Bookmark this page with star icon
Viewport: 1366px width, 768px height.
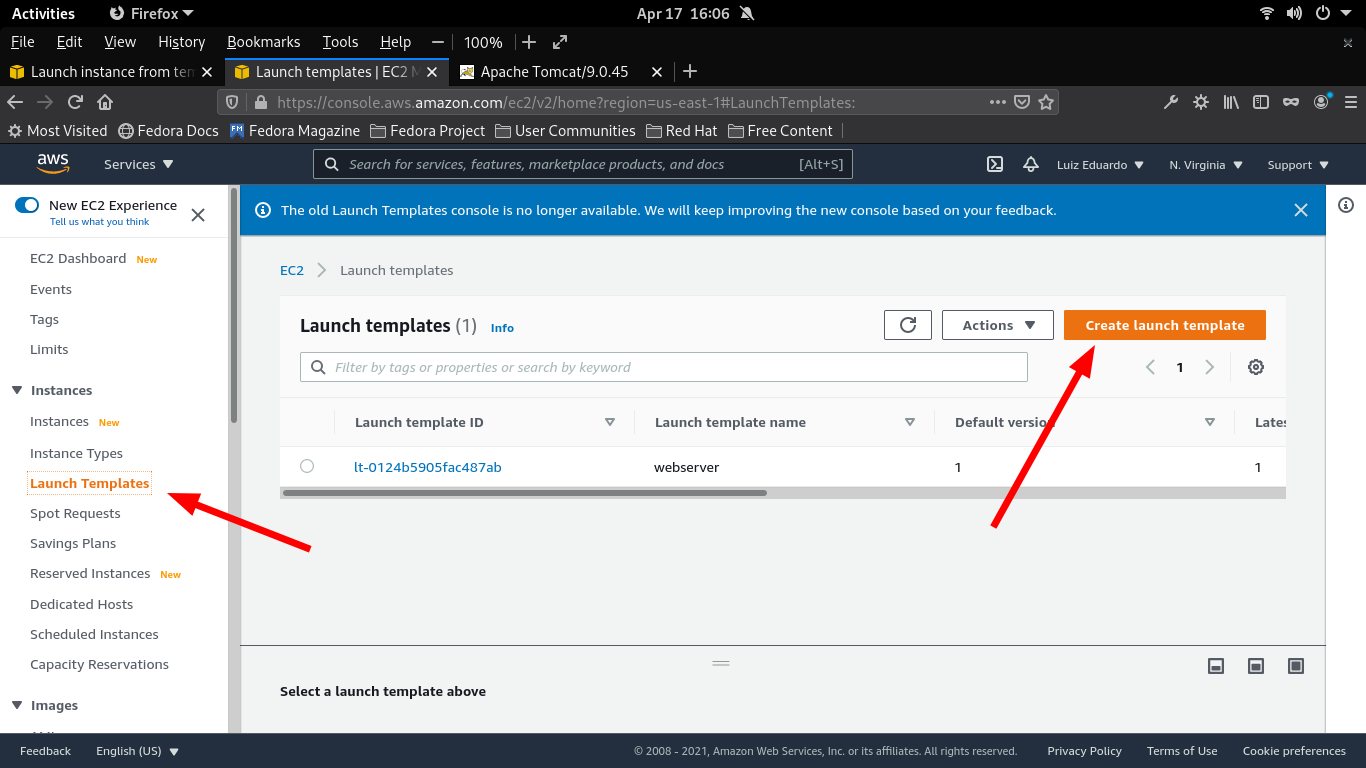pyautogui.click(x=1046, y=102)
